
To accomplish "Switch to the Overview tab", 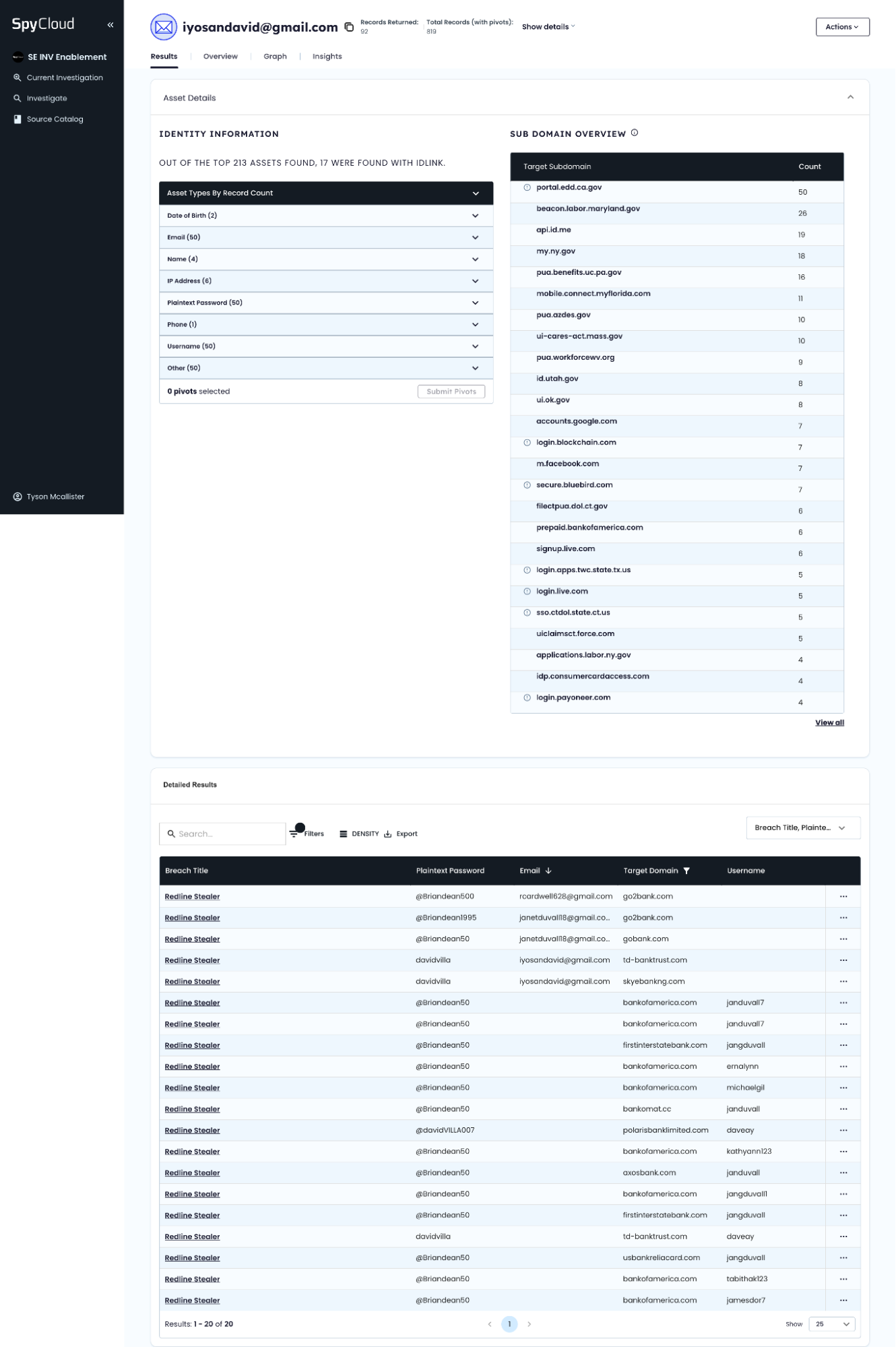I will 220,57.
